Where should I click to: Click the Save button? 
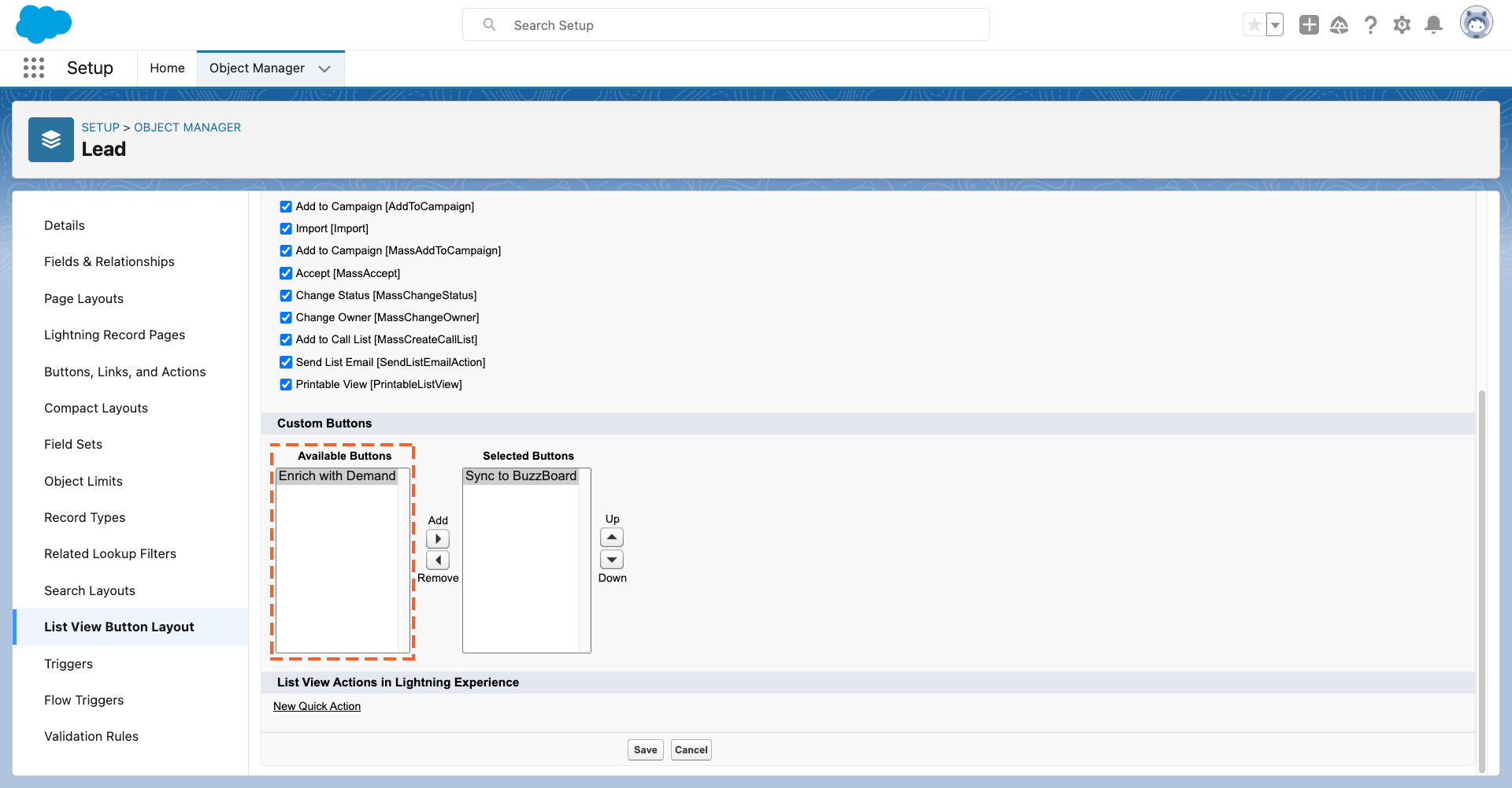point(646,750)
